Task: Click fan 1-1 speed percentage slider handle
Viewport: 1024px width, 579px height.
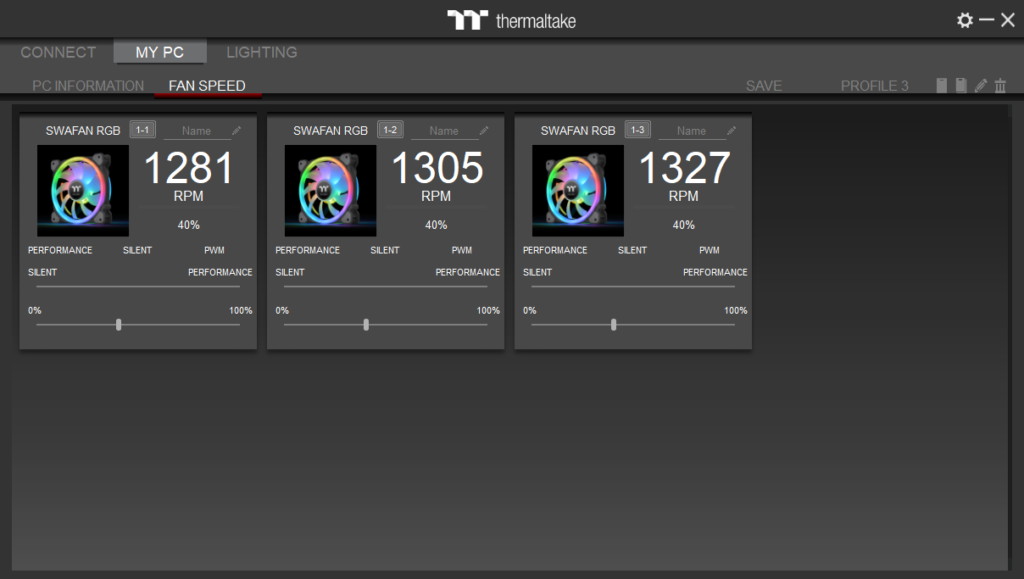Action: coord(118,324)
